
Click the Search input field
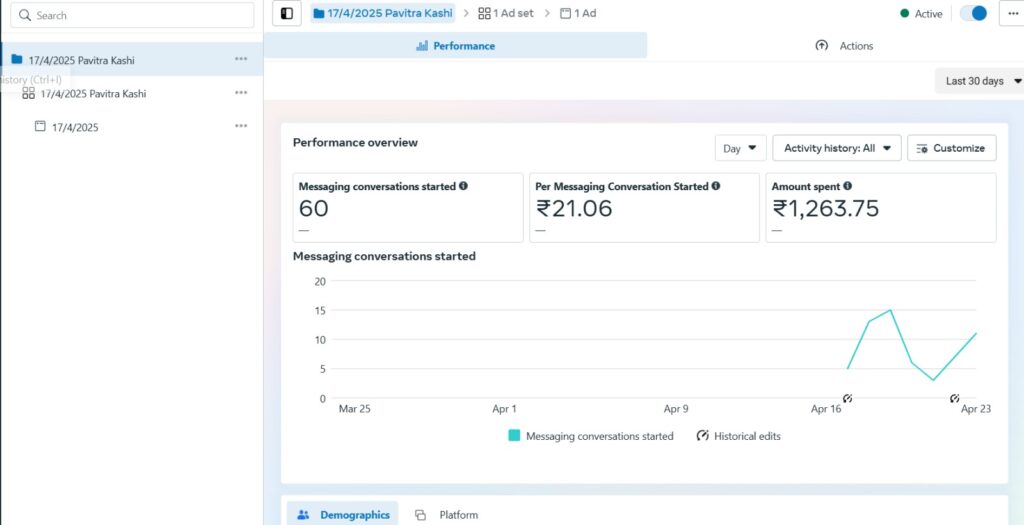pyautogui.click(x=132, y=15)
